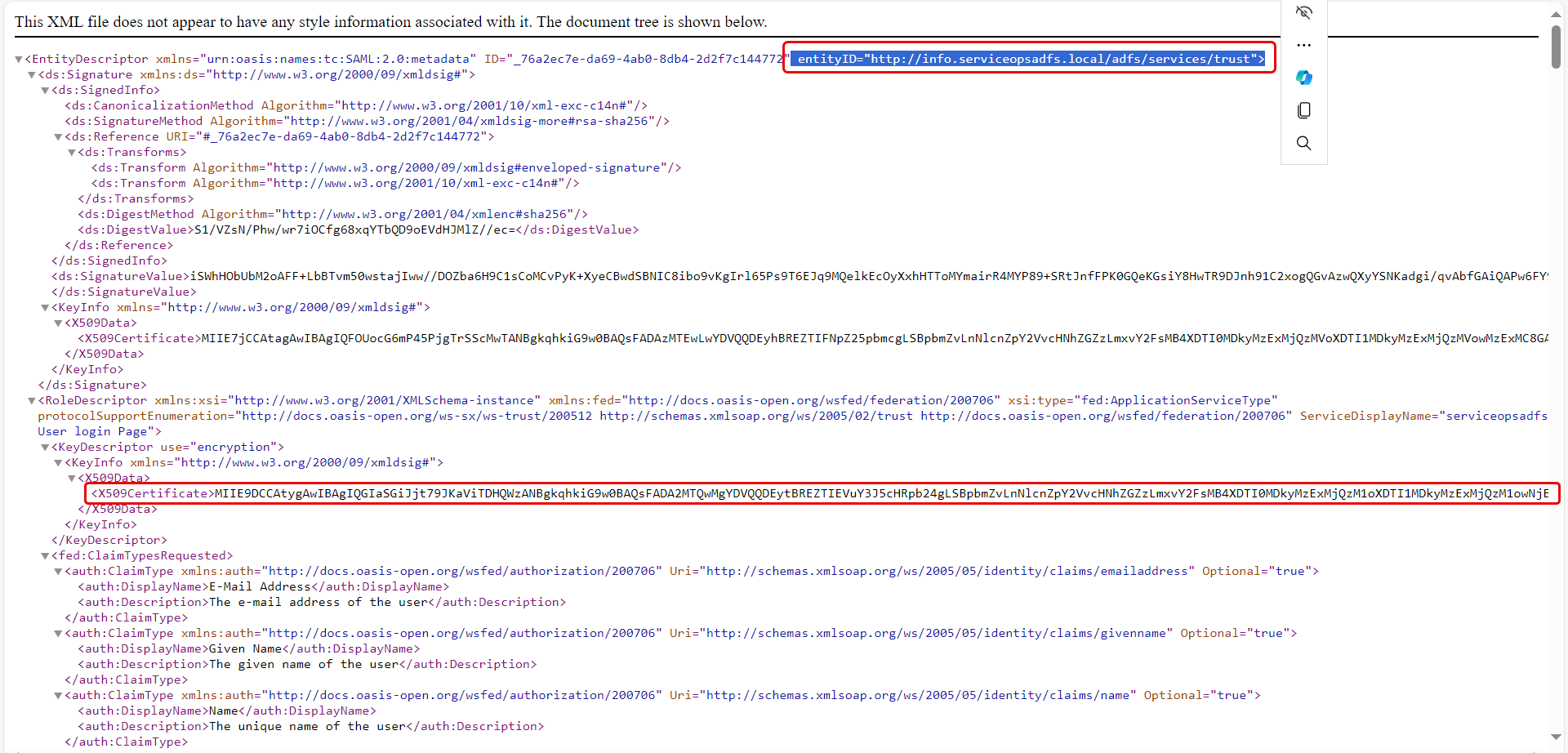Click the scrollbar up arrow
Viewport: 1568px width, 753px height.
click(1555, 13)
